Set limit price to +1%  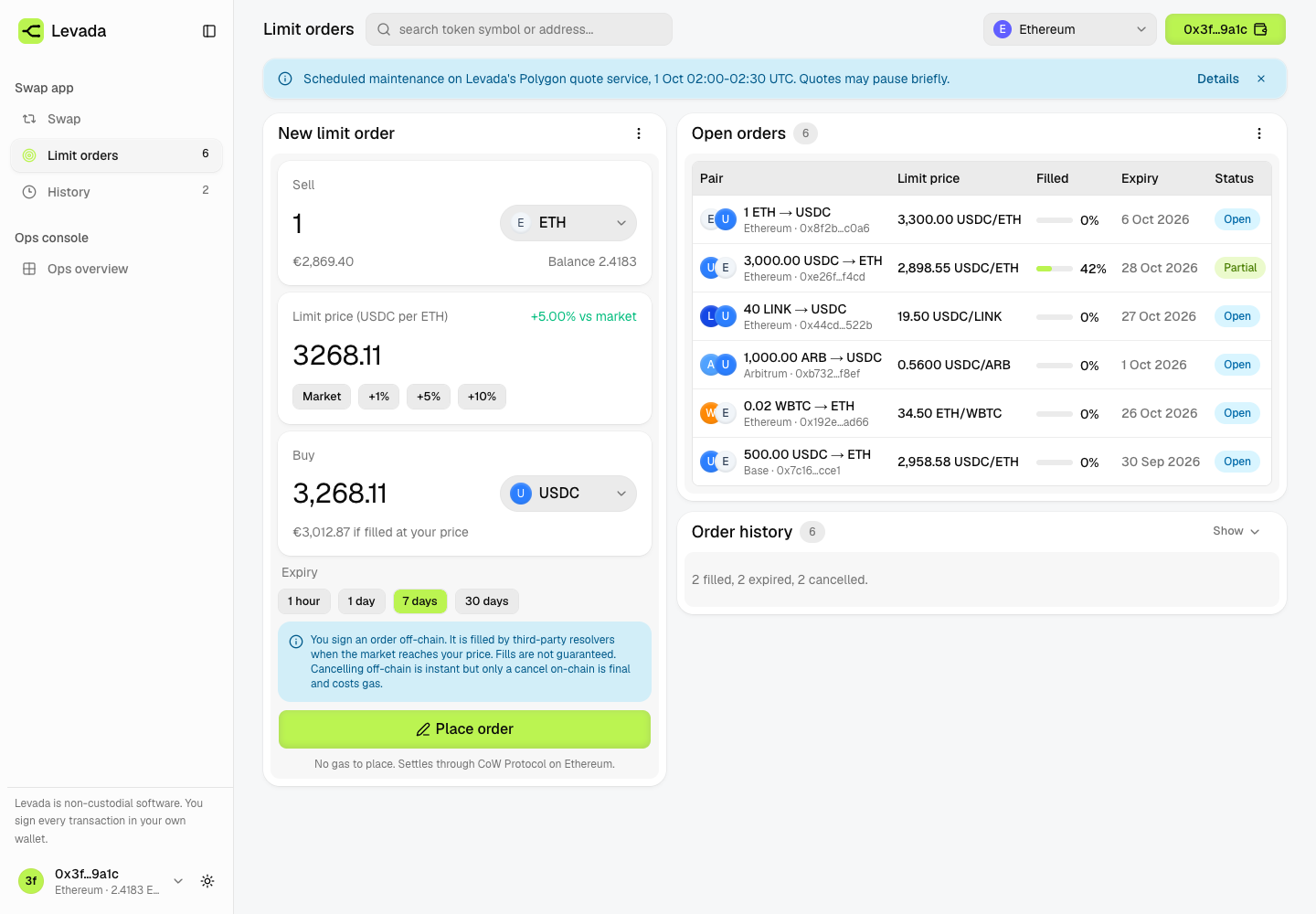(379, 397)
